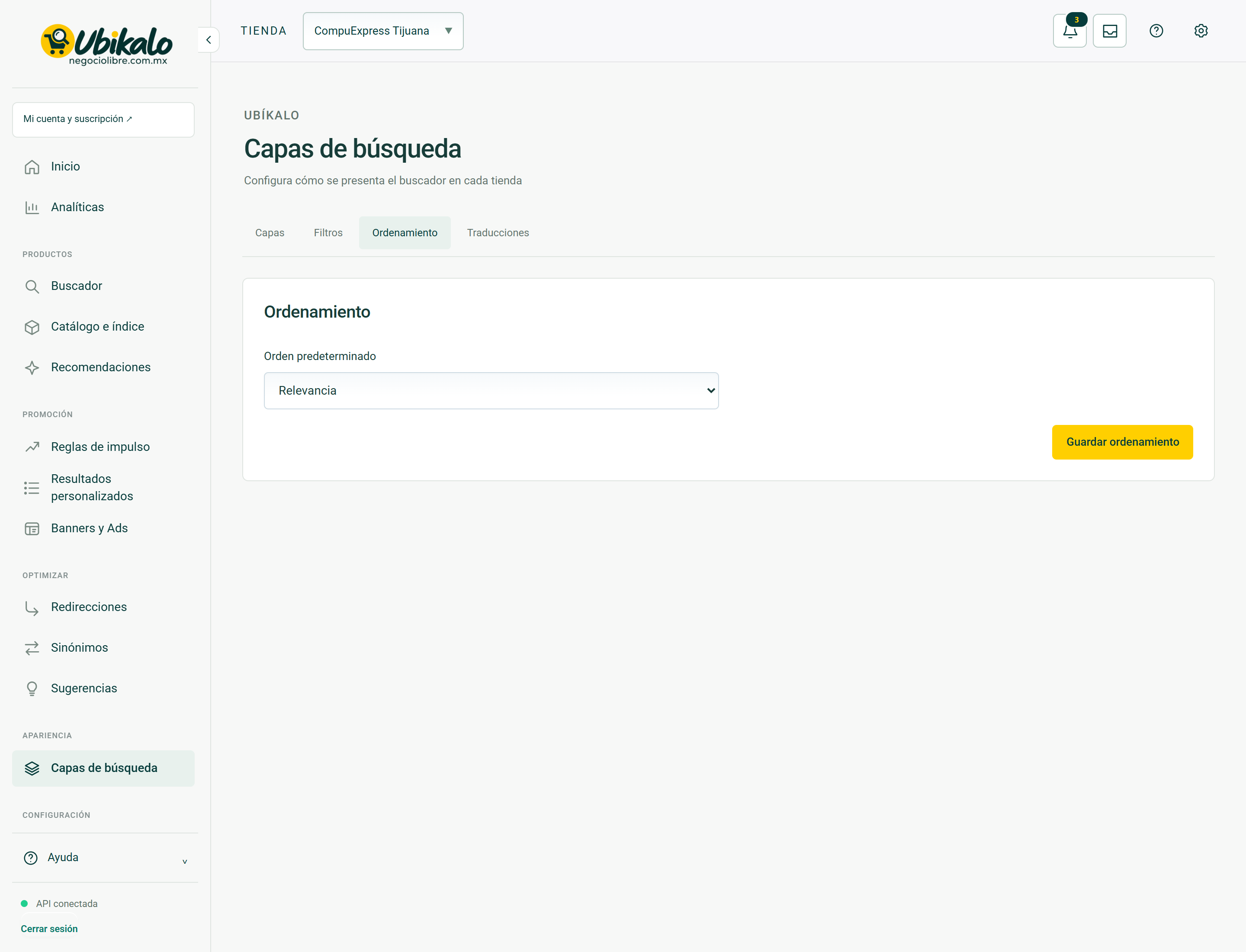The image size is (1246, 952).
Task: Click the Analíticas bar chart icon
Action: 32,207
